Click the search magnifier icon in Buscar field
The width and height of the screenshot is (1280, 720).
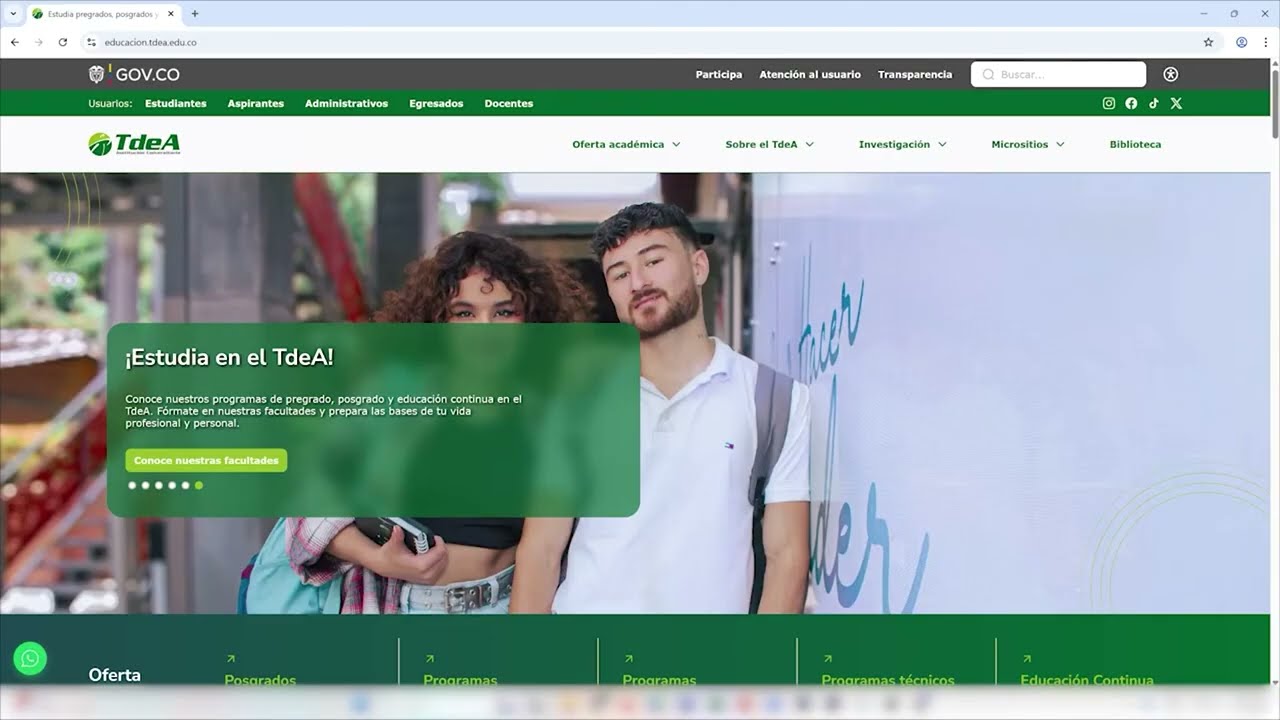click(x=988, y=74)
